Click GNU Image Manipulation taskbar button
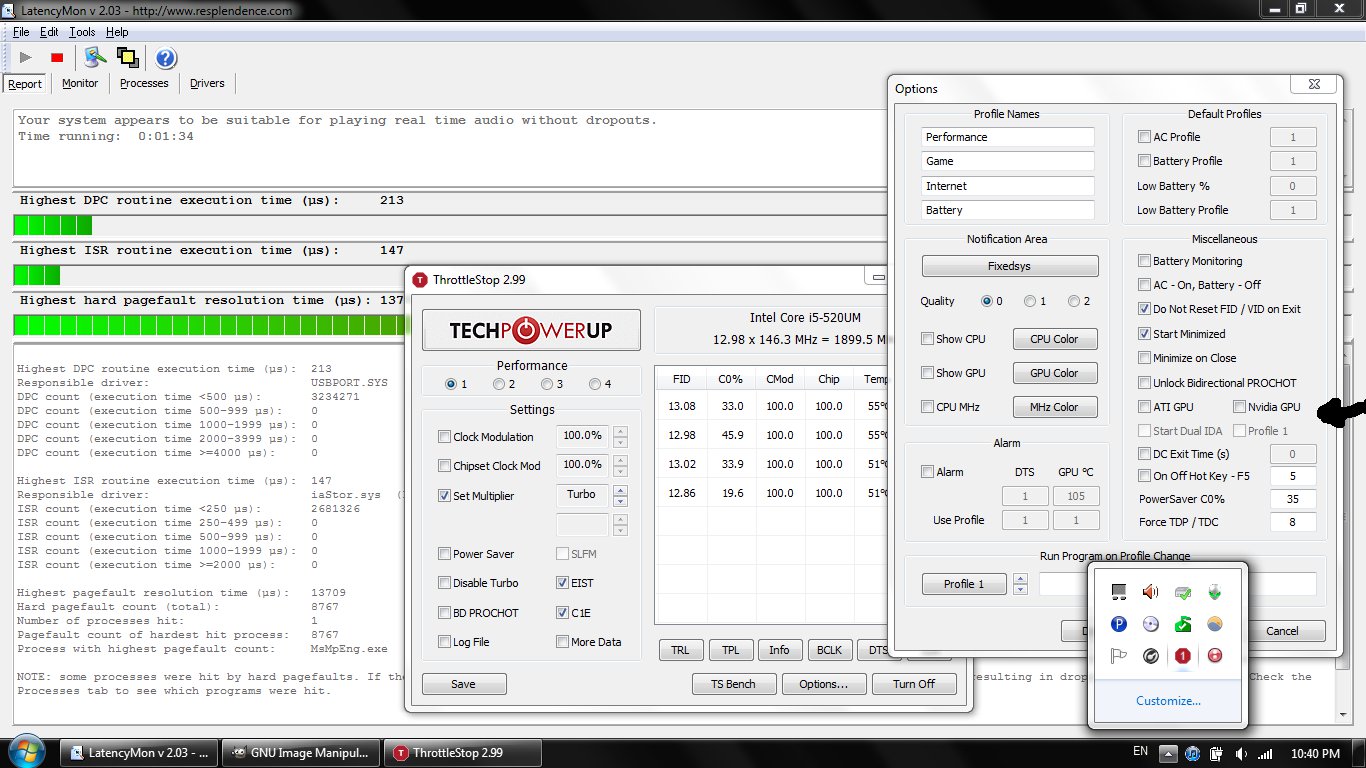 [301, 753]
